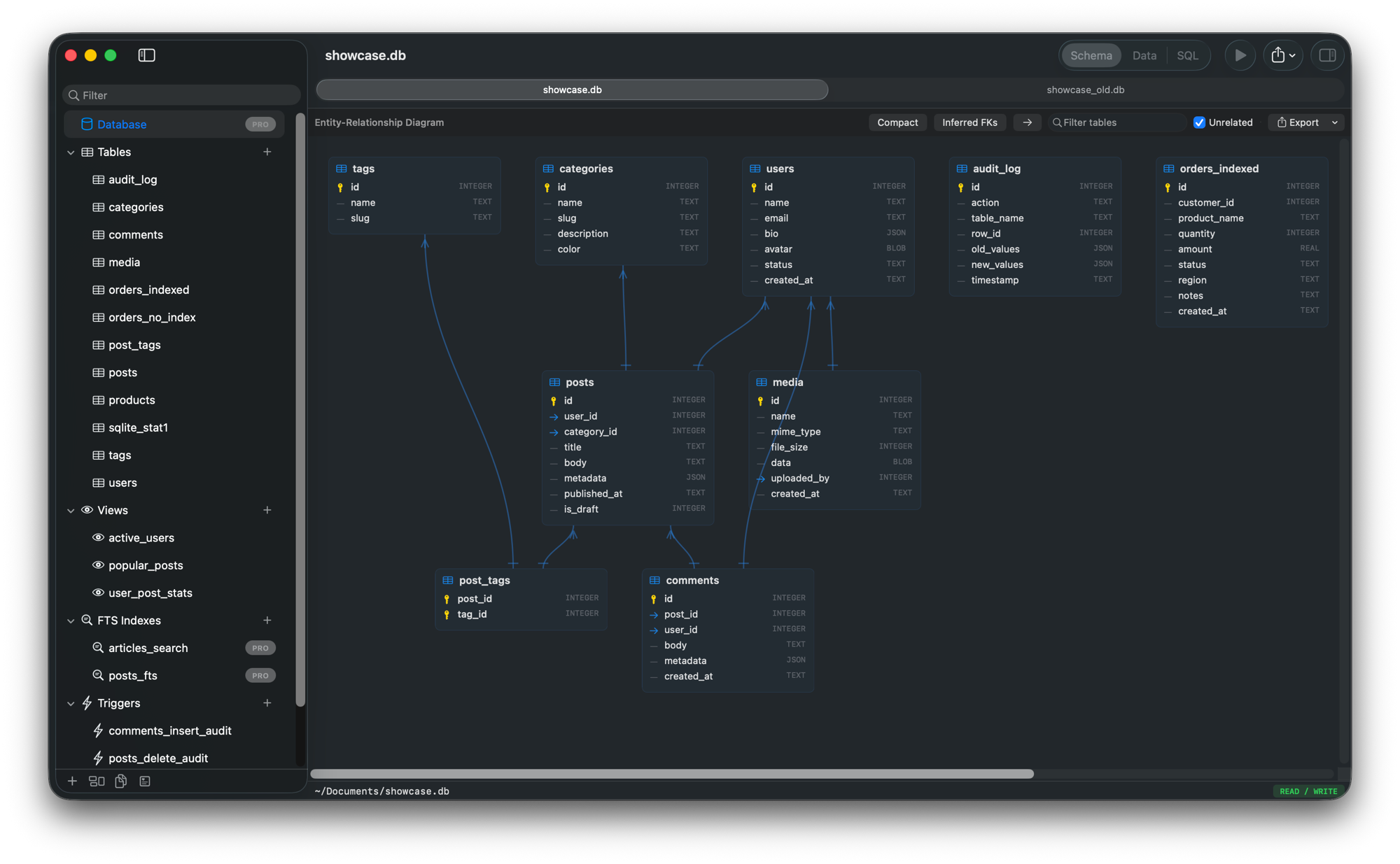The width and height of the screenshot is (1400, 864).
Task: Select the showcase_old.db database tab
Action: 1086,90
